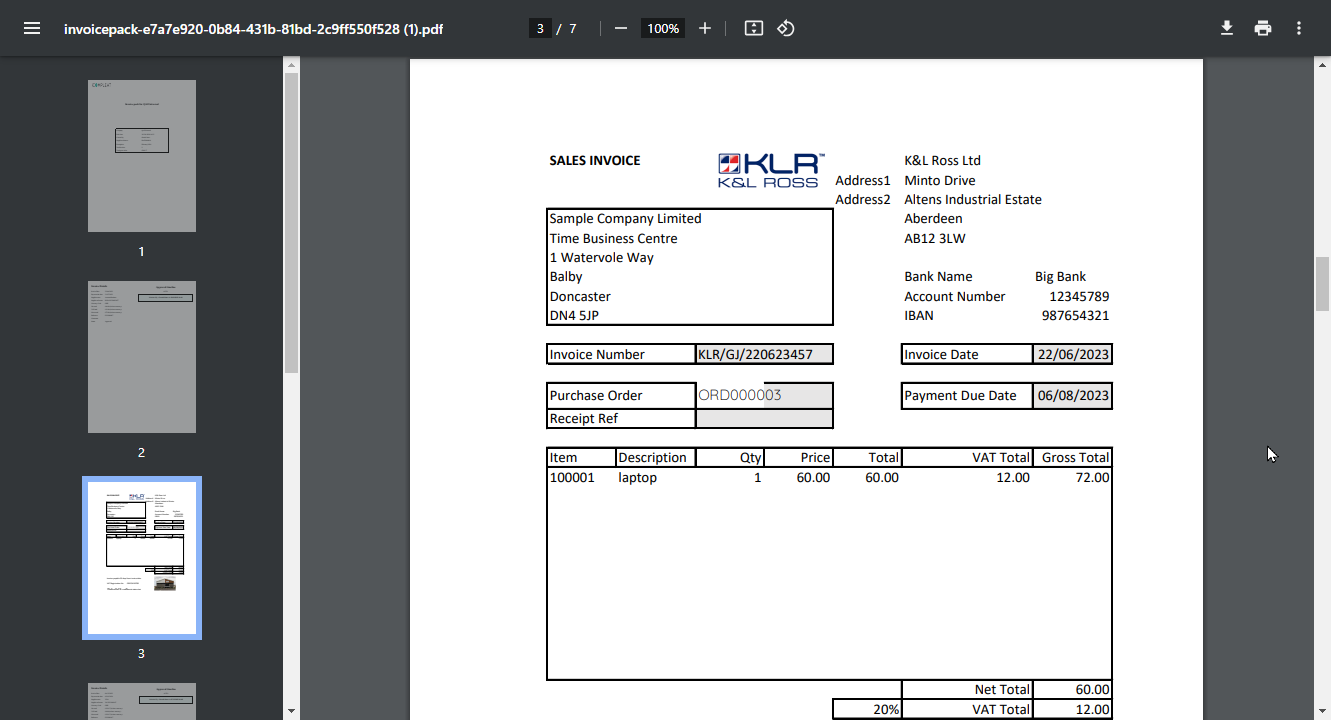Click the Description column header
This screenshot has width=1331, height=720.
coord(652,457)
